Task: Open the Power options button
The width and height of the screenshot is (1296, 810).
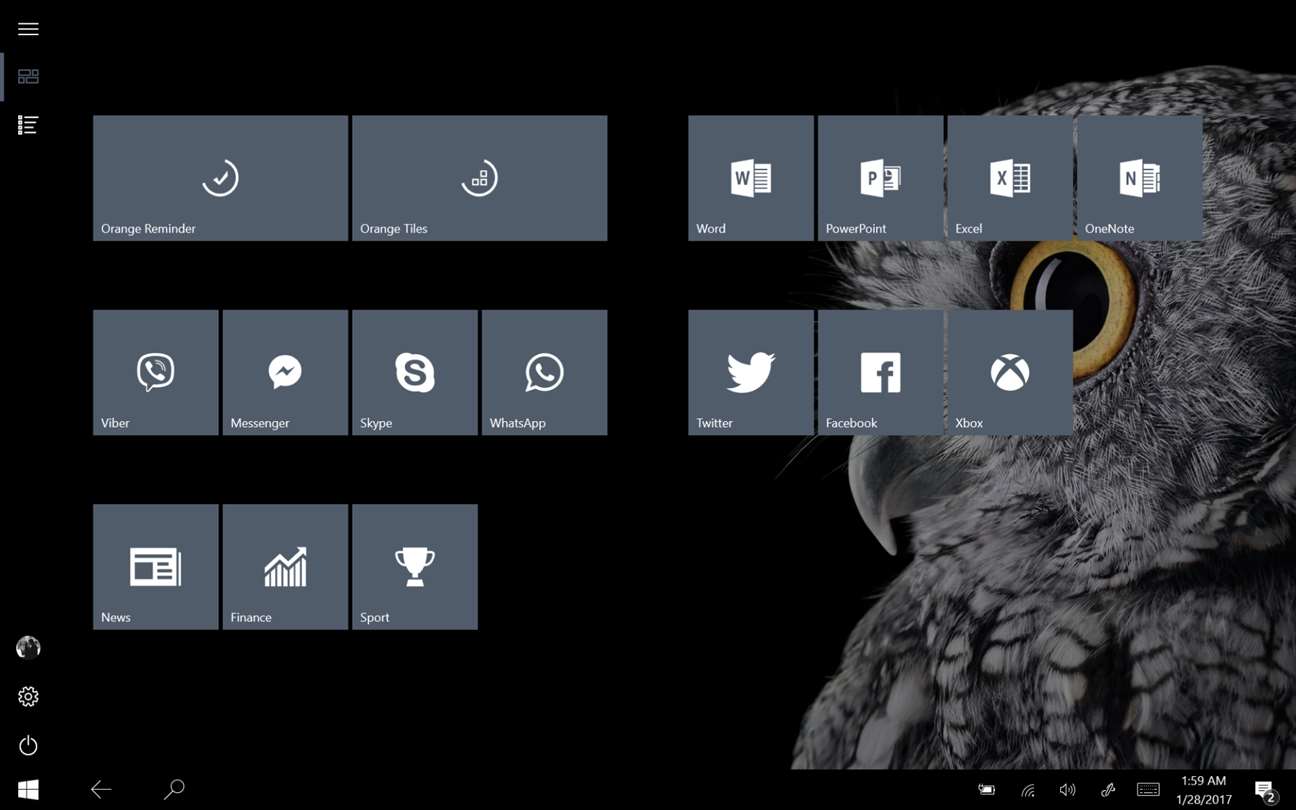Action: [x=28, y=746]
